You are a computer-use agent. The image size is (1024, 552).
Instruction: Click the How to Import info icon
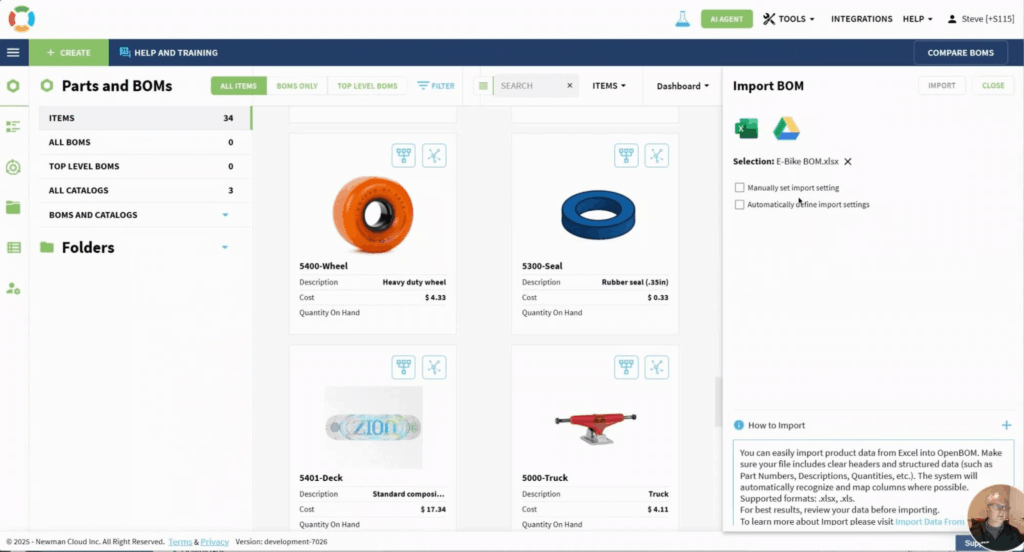(x=739, y=425)
